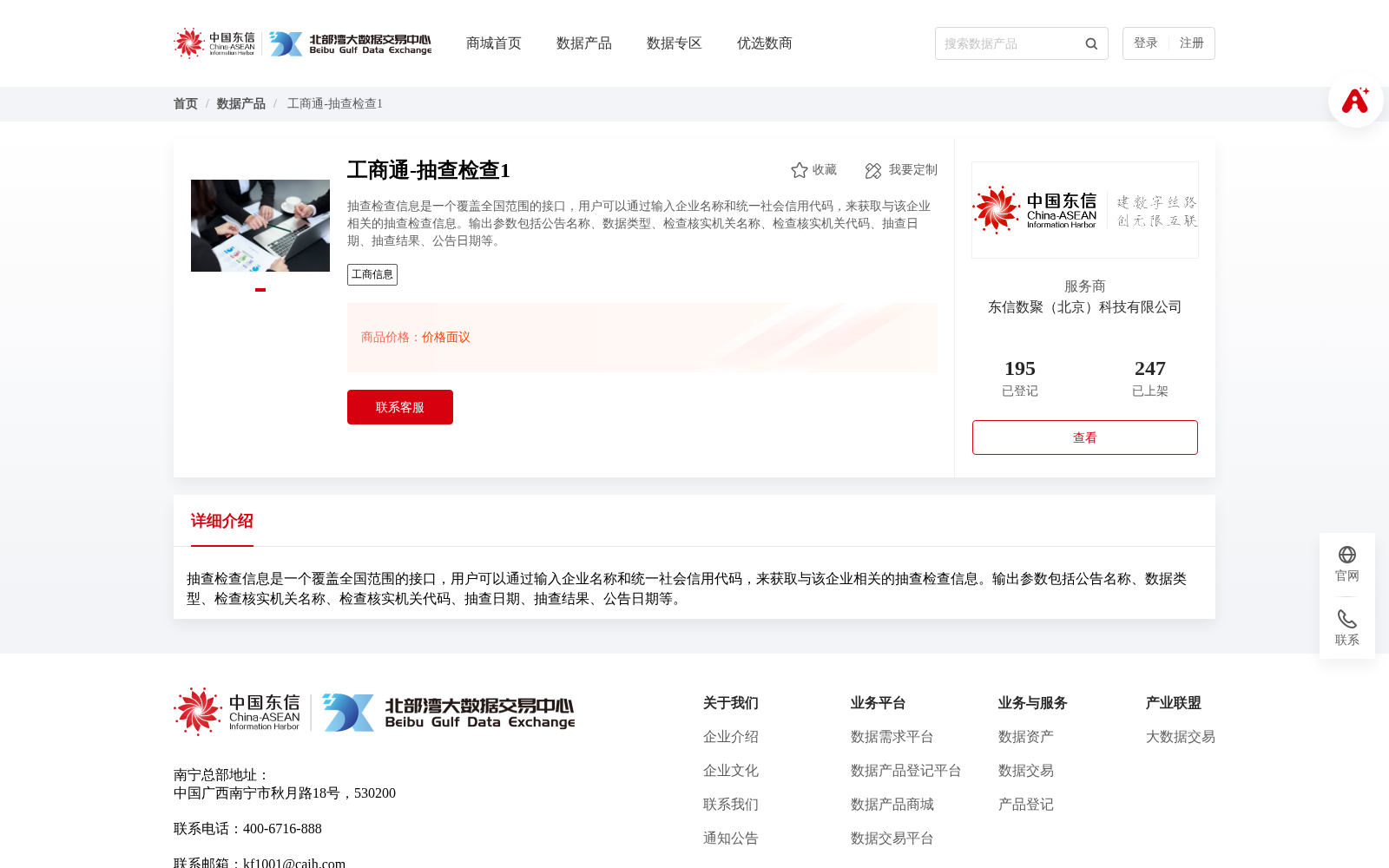
Task: Open footer link 数据产品登记平台
Action: point(906,771)
